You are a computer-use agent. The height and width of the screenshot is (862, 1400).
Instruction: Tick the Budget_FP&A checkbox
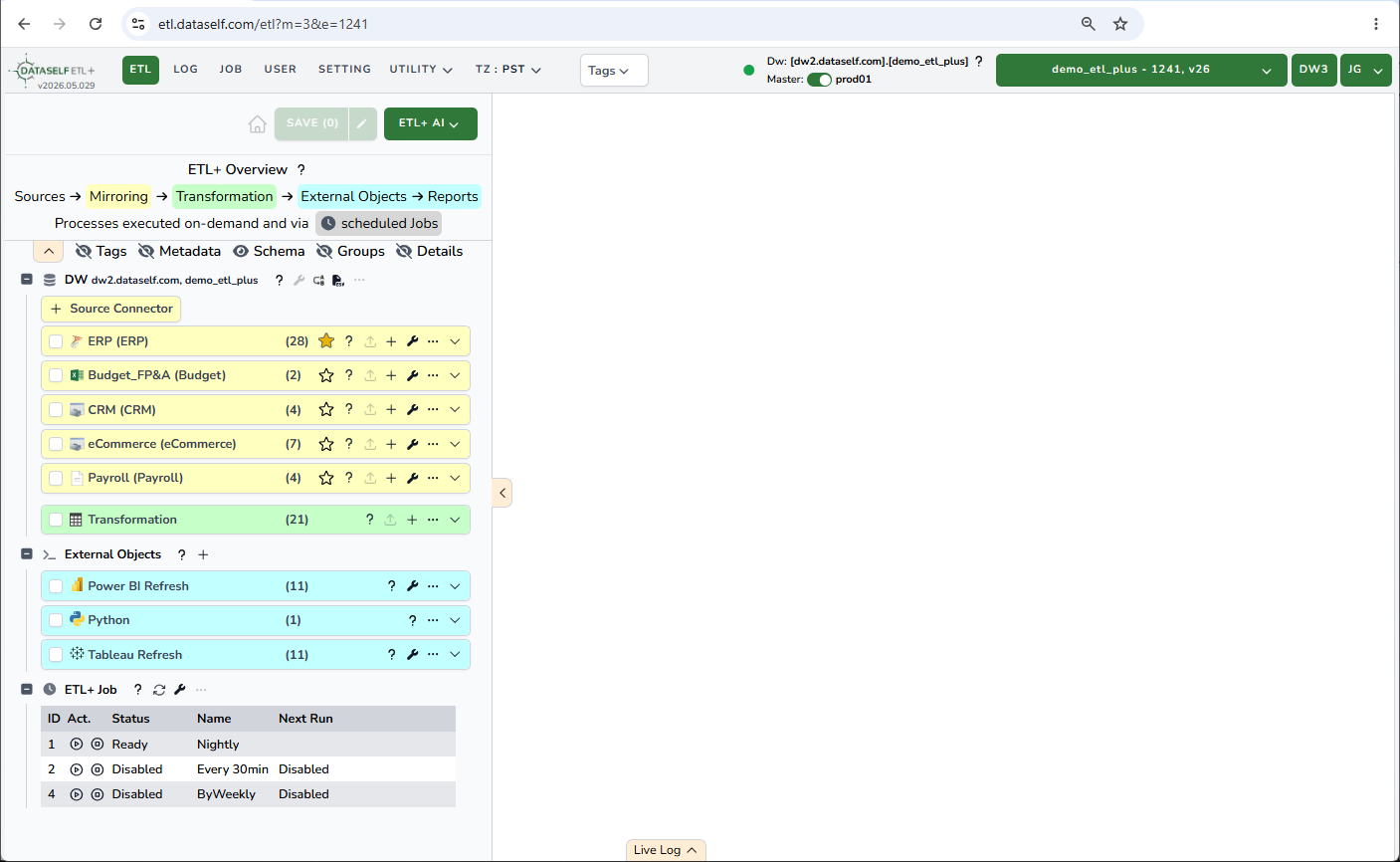pos(56,375)
